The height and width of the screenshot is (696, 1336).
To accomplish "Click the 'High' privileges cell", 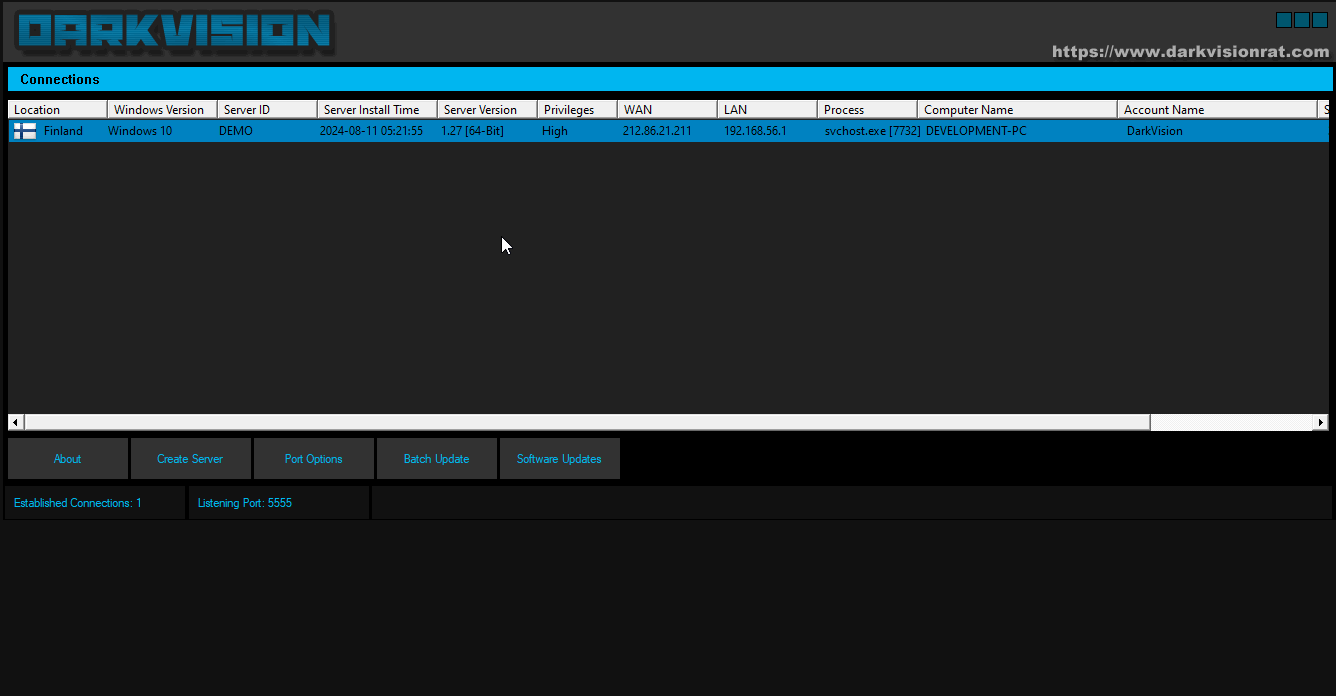I will pyautogui.click(x=555, y=131).
